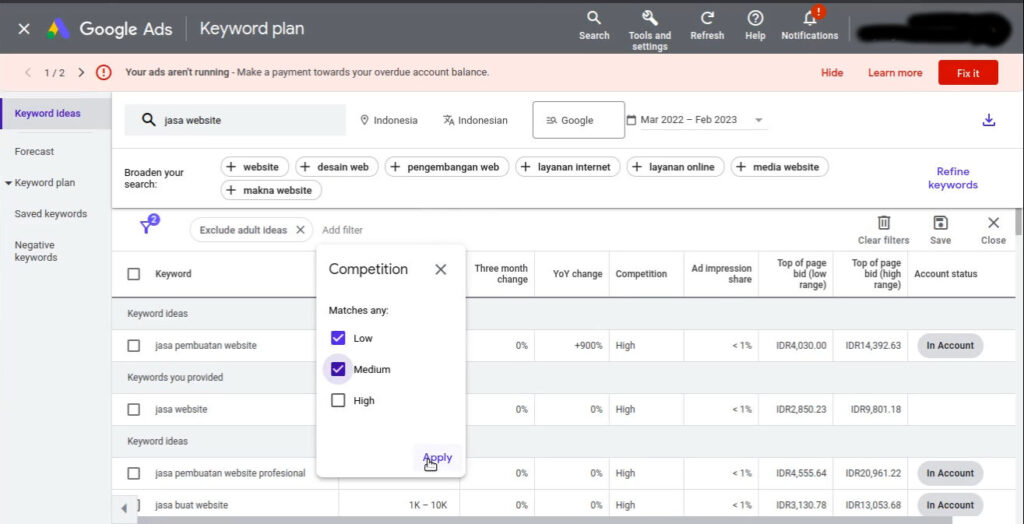The image size is (1024, 524).
Task: Click the Refresh icon
Action: [707, 26]
